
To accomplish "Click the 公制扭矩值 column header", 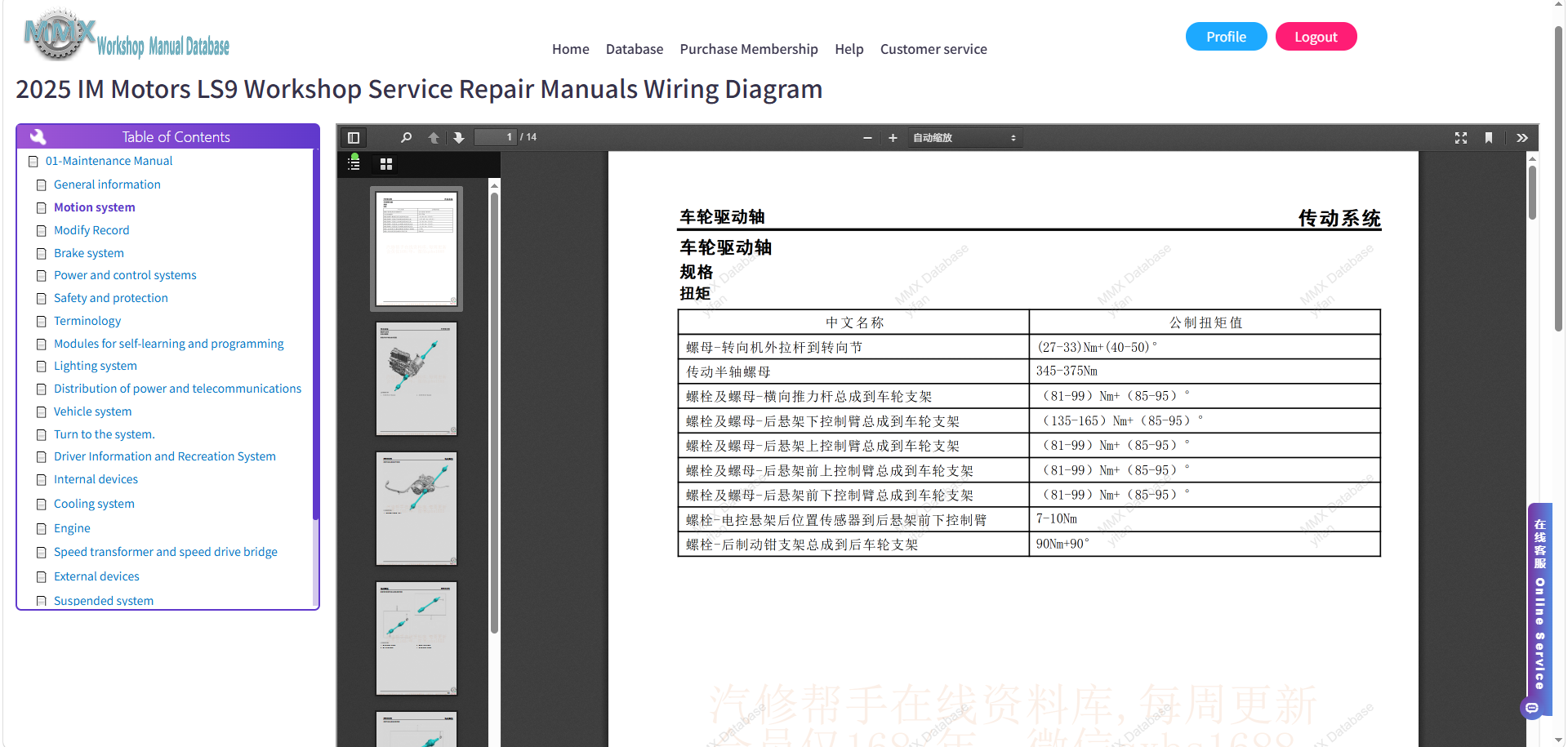I will point(1205,322).
